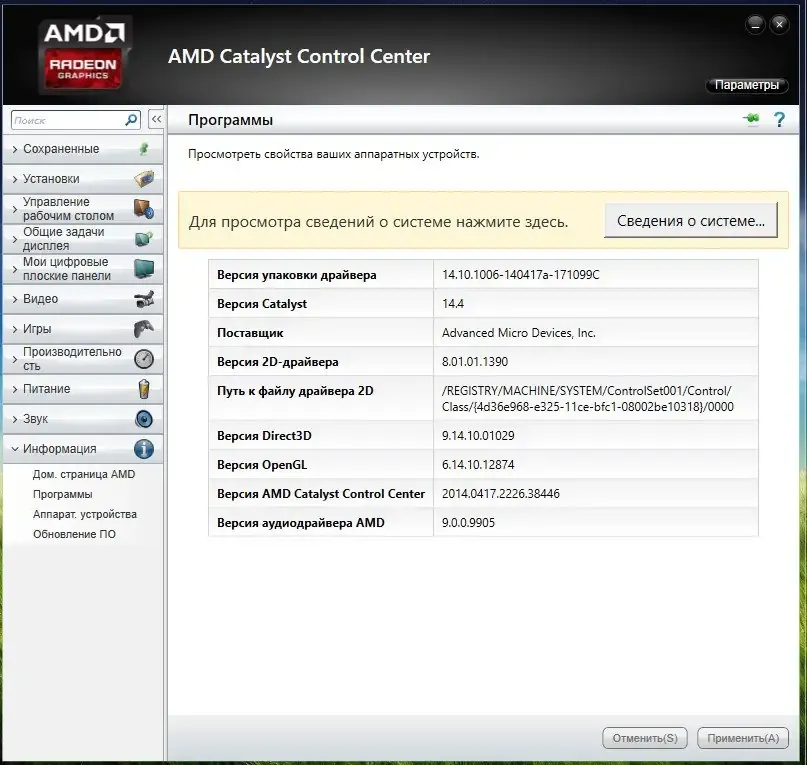Select Программы in the sidebar
This screenshot has height=765, width=807.
point(63,494)
